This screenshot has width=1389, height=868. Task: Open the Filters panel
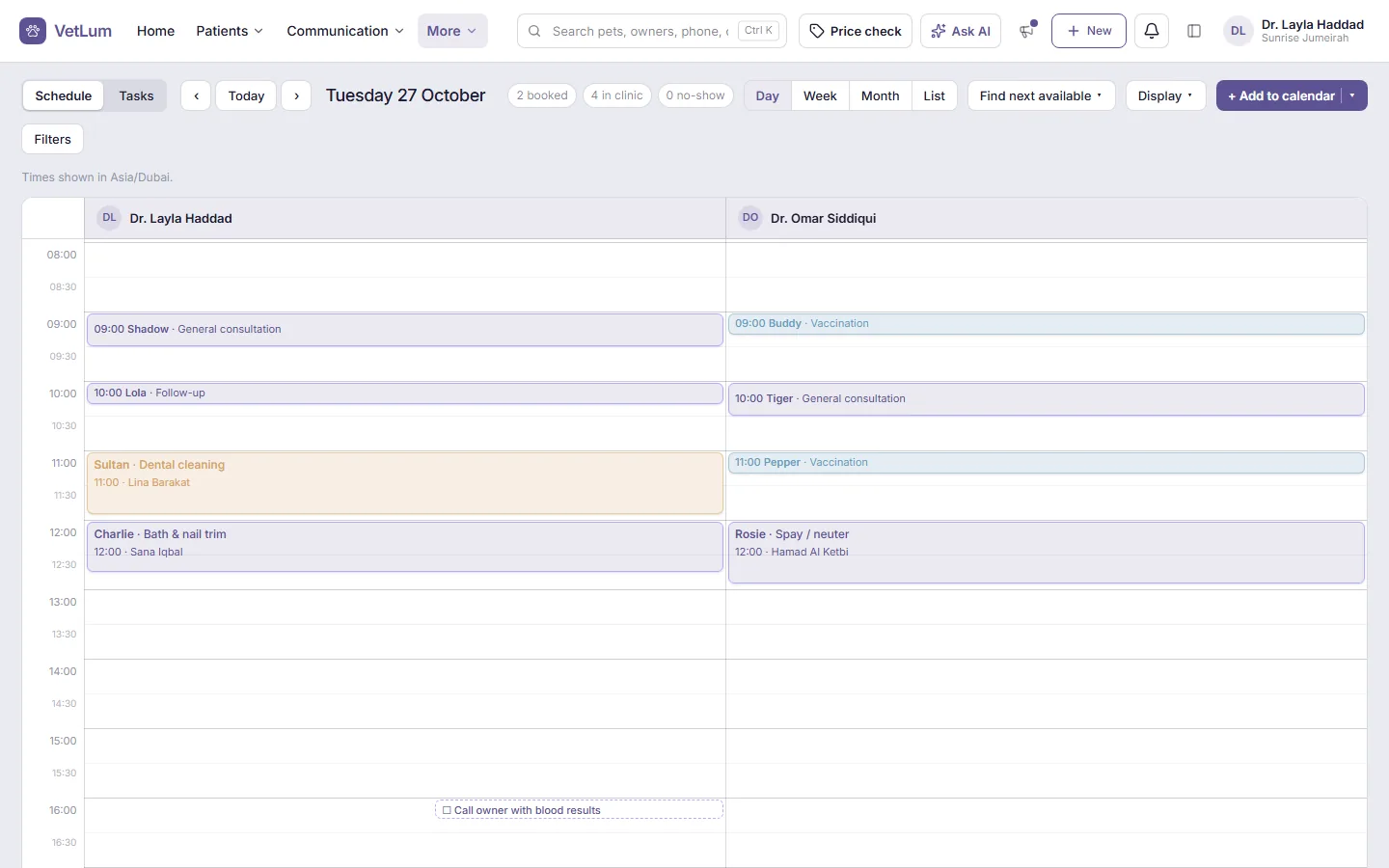[53, 139]
